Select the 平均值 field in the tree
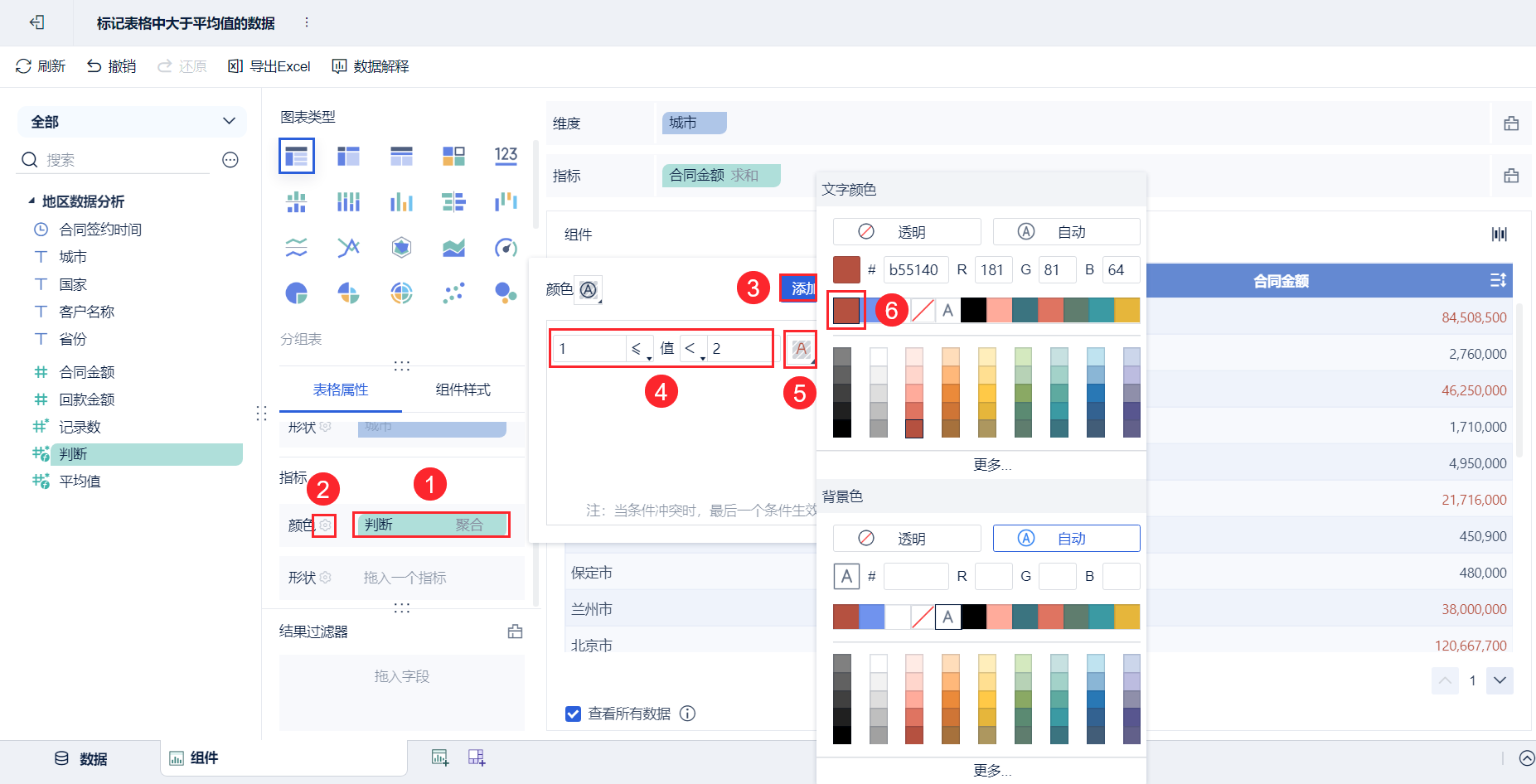1536x784 pixels. point(80,482)
